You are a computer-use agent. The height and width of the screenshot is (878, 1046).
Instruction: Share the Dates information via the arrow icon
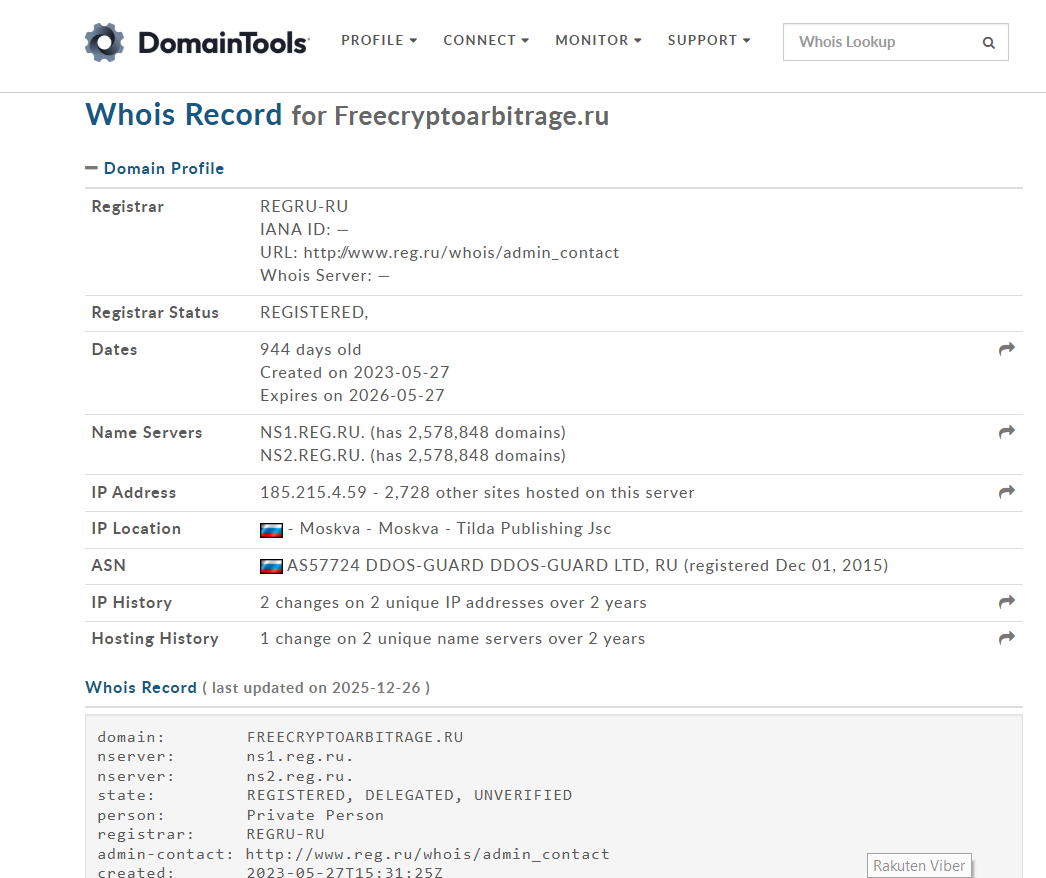click(1007, 349)
